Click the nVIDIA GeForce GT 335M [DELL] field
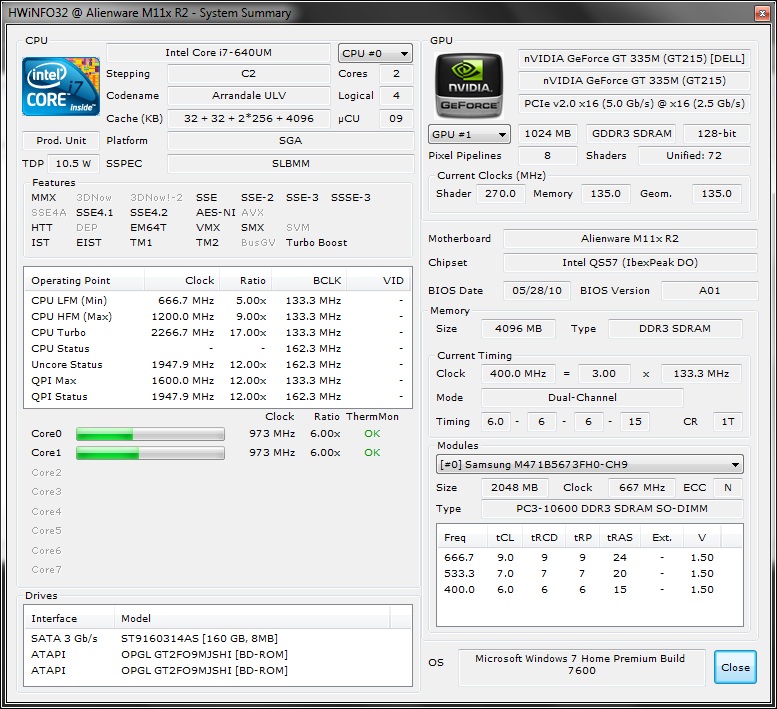Screen dimensions: 777x709 point(634,58)
